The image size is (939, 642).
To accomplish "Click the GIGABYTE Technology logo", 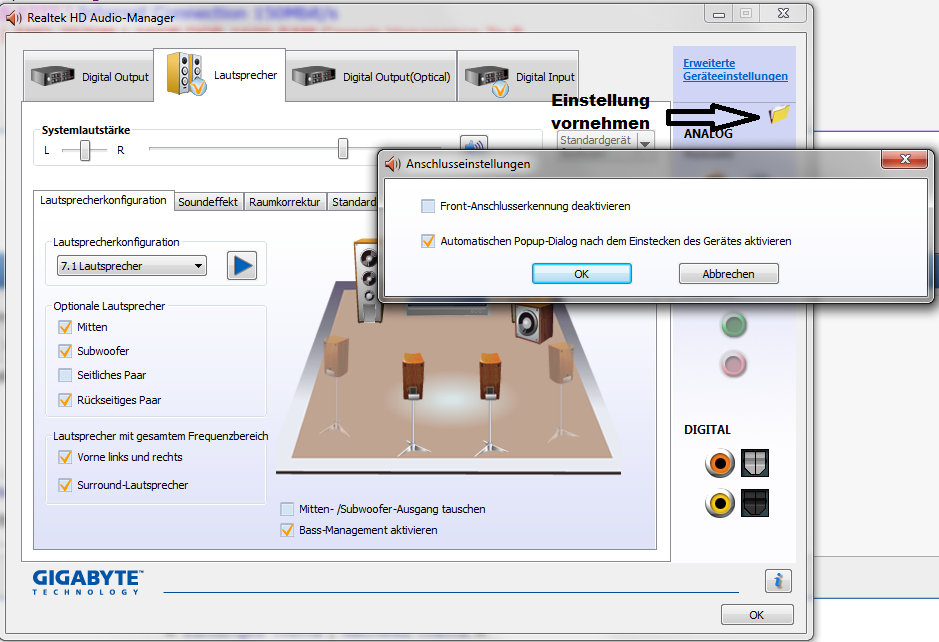I will coord(88,582).
